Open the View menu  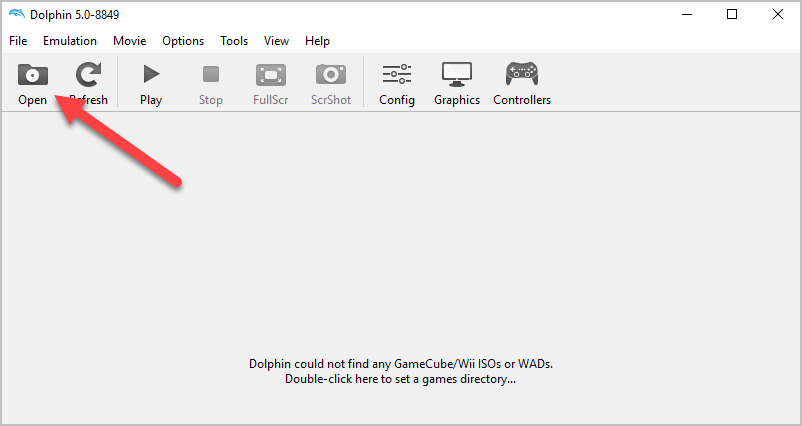(276, 41)
